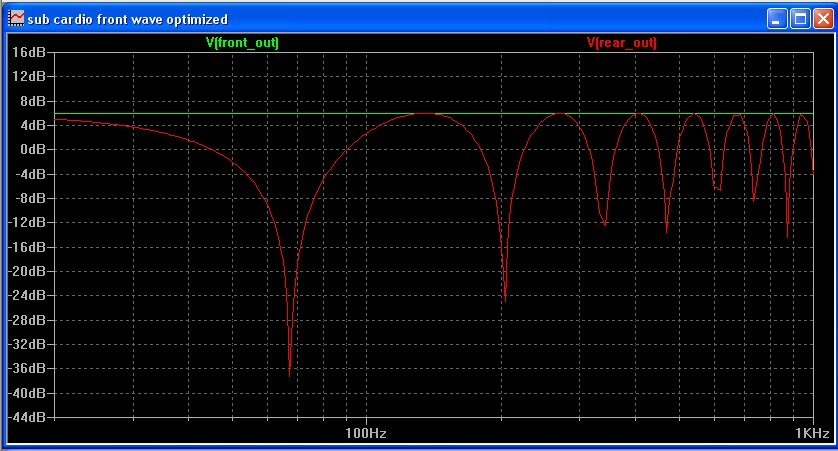Click the -16dB vertical axis label
Viewport: 838px width, 451px height.
[27, 247]
